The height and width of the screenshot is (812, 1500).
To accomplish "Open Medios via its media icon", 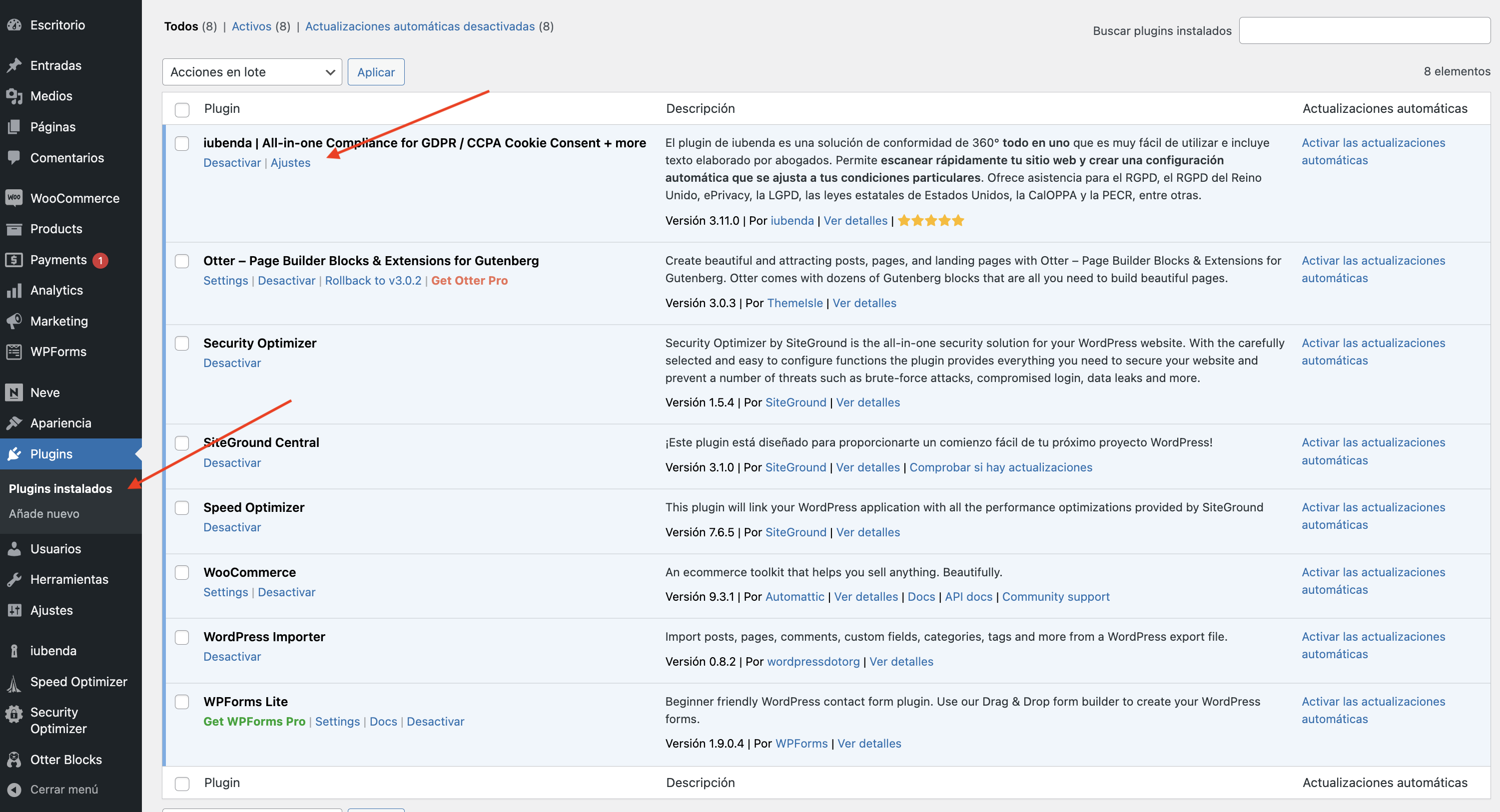I will click(14, 96).
